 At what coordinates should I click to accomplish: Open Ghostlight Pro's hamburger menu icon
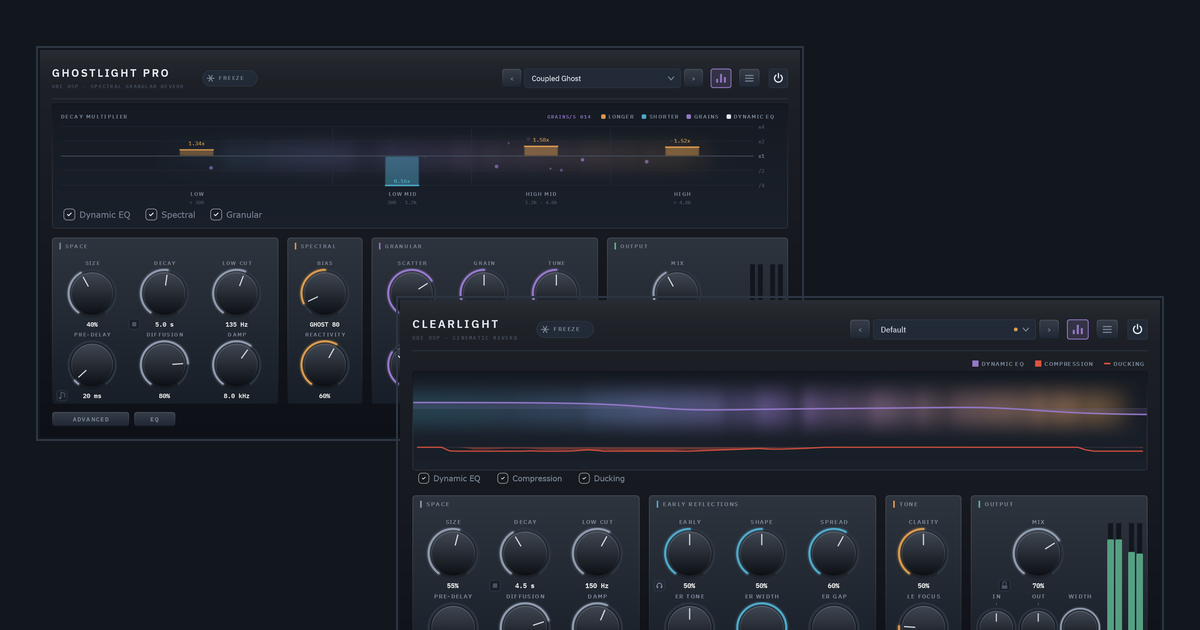[x=749, y=78]
